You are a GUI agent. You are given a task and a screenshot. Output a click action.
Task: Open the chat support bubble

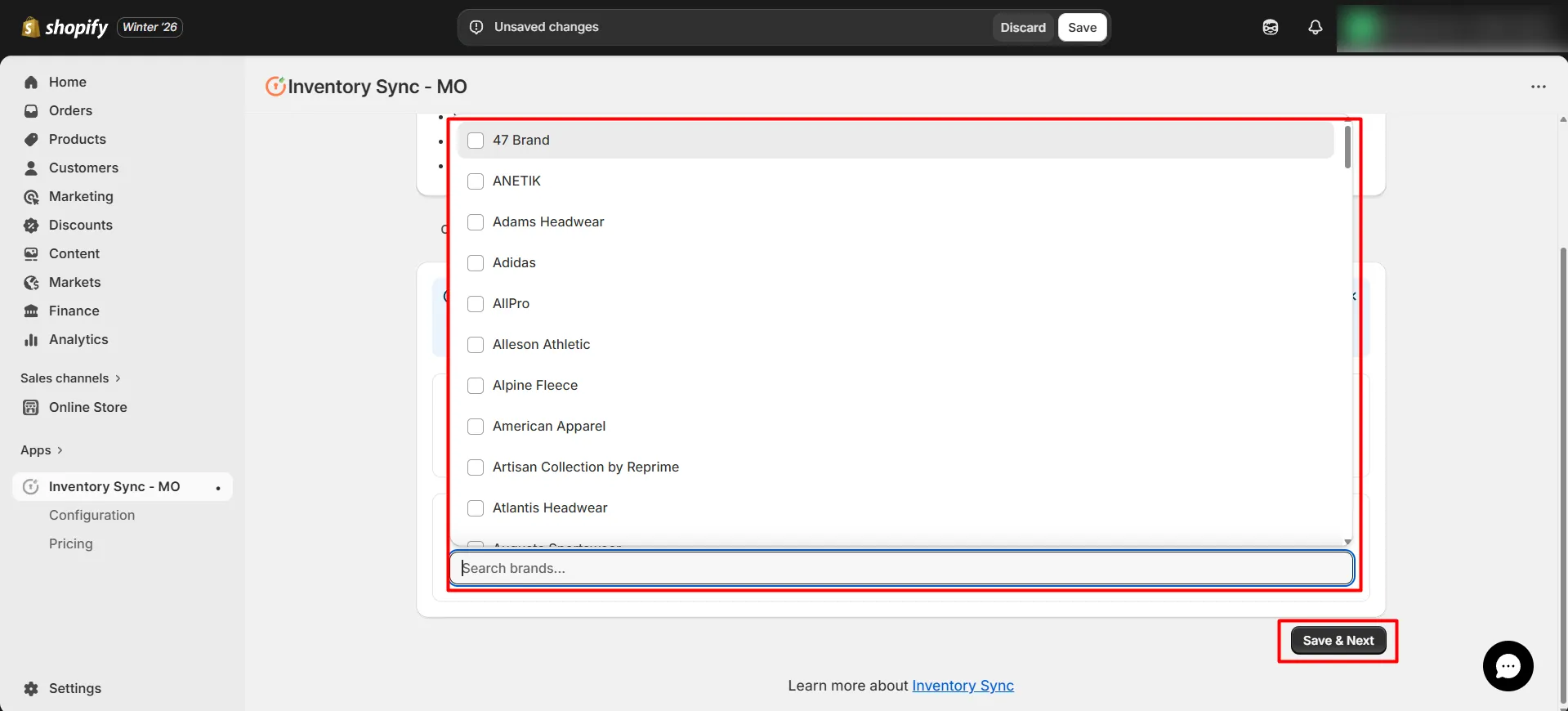[x=1508, y=666]
